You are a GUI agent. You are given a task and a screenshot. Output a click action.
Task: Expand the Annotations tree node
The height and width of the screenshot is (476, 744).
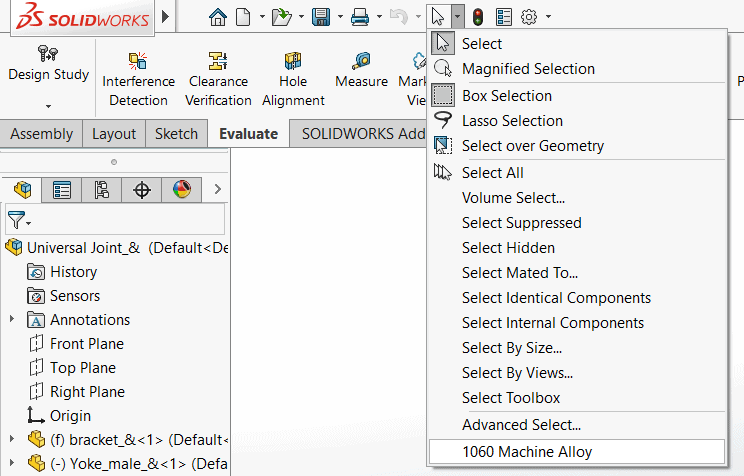click(x=12, y=320)
